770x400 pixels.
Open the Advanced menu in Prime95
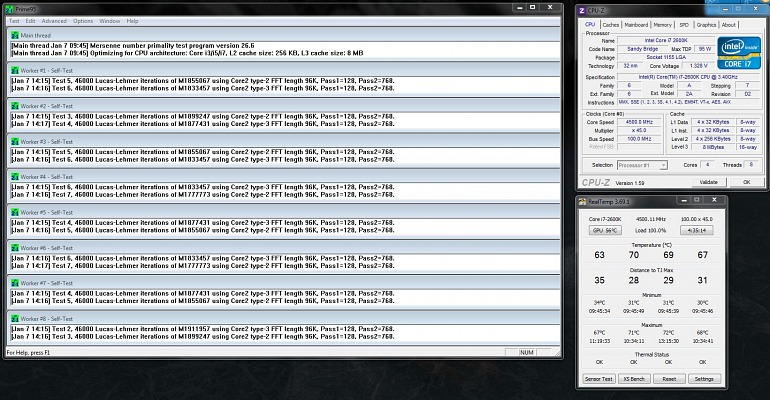[54, 21]
